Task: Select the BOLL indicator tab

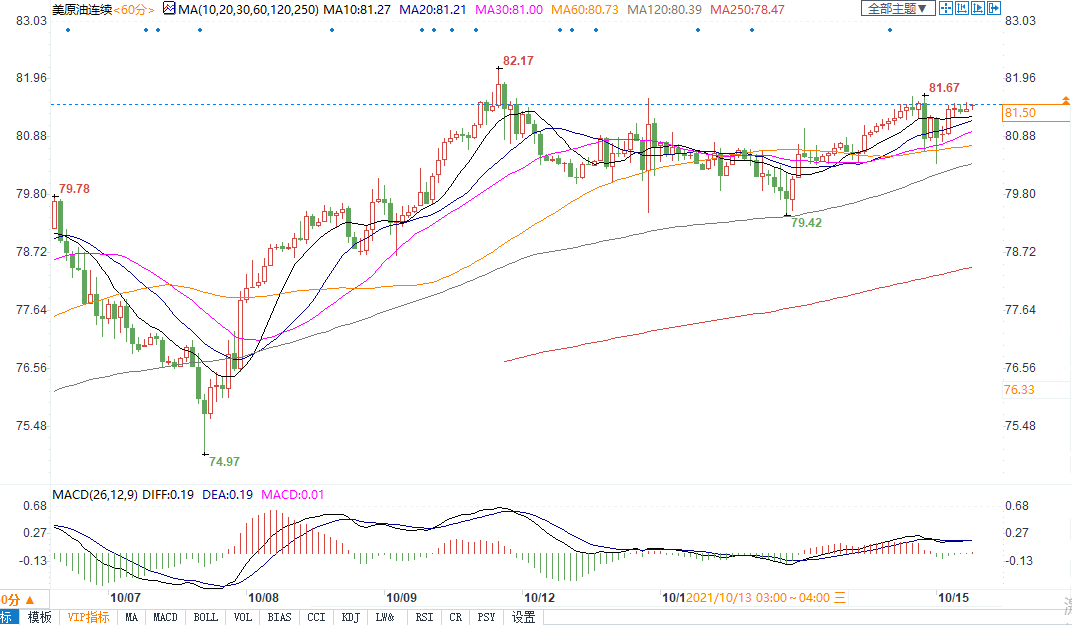Action: click(x=205, y=617)
